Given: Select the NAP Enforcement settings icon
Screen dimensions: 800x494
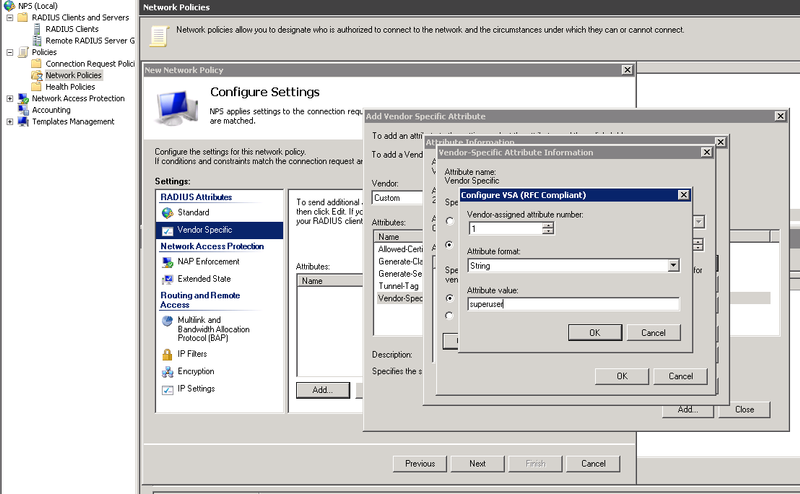Looking at the screenshot, I should coord(167,262).
